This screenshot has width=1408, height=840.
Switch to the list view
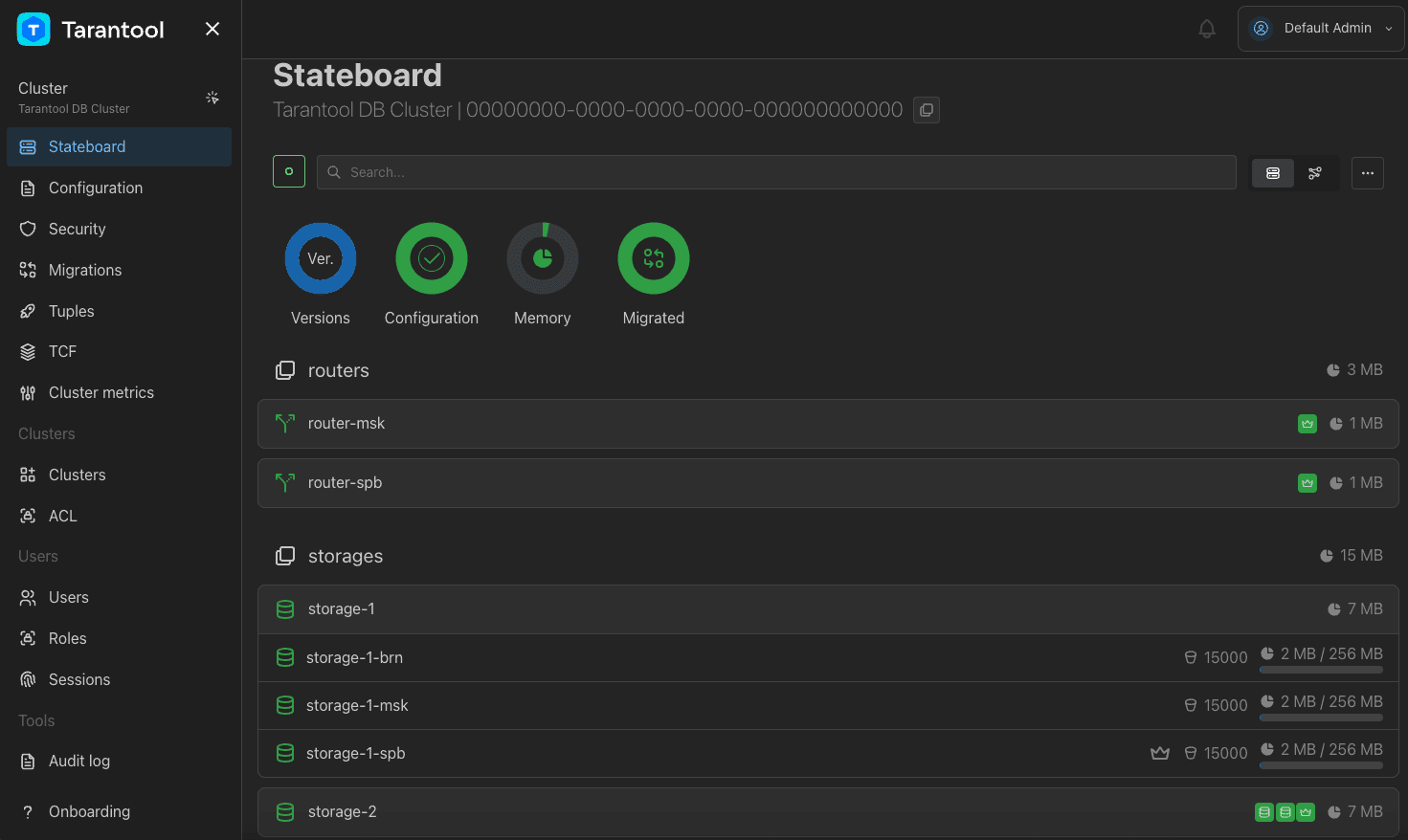[x=1273, y=173]
